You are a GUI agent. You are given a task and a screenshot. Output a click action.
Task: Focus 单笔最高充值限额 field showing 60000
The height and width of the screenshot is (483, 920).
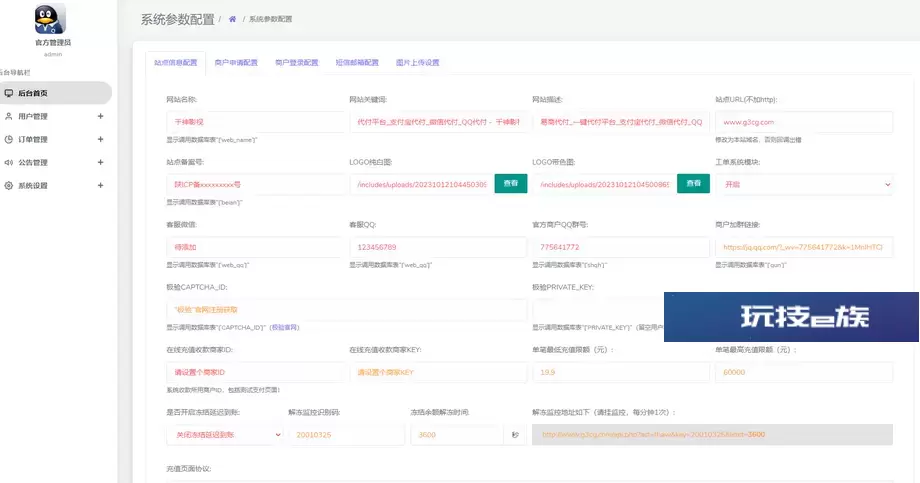pyautogui.click(x=804, y=372)
